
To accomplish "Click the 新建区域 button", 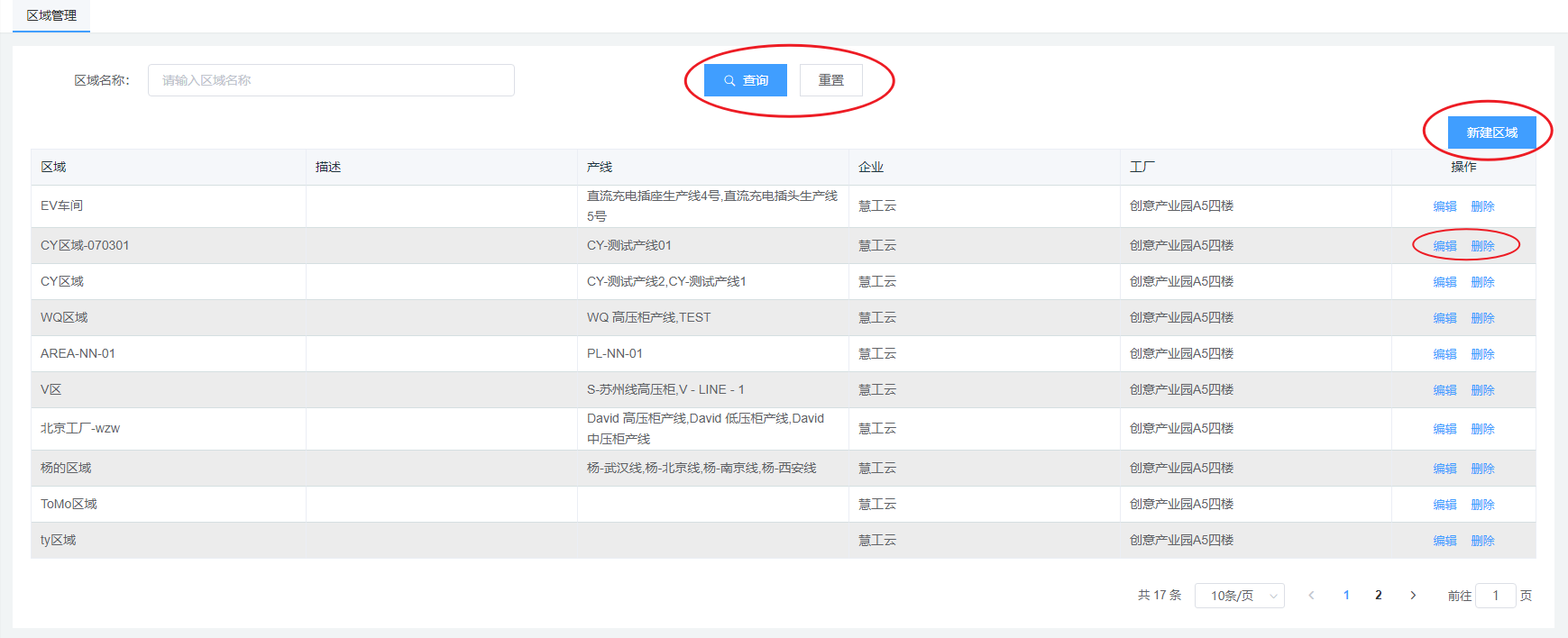I will tap(1491, 132).
